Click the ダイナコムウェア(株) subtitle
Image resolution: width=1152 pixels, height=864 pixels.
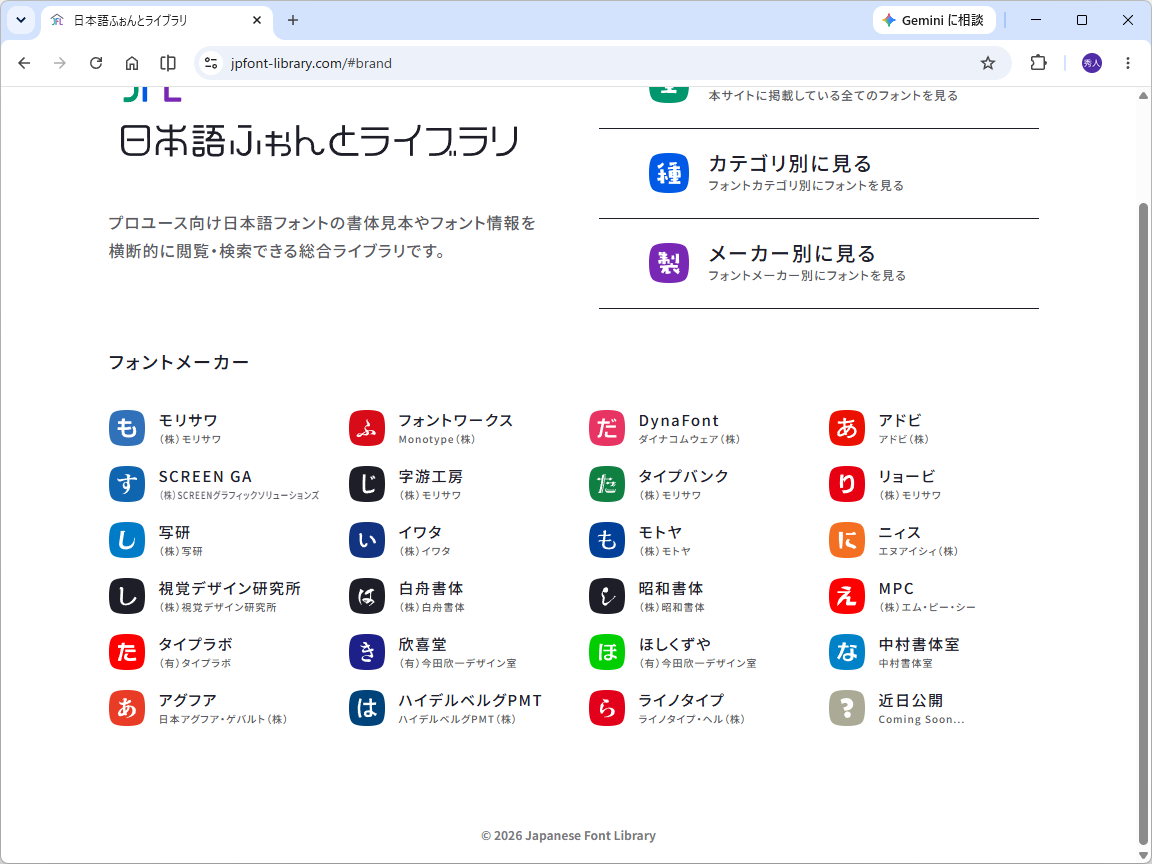point(689,439)
